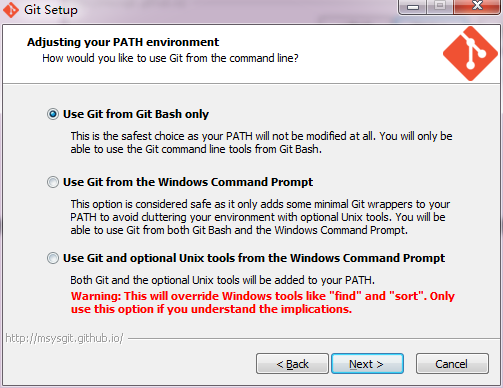503x388 pixels.
Task: Select the Git Bash only radio button
Action: pos(53,114)
